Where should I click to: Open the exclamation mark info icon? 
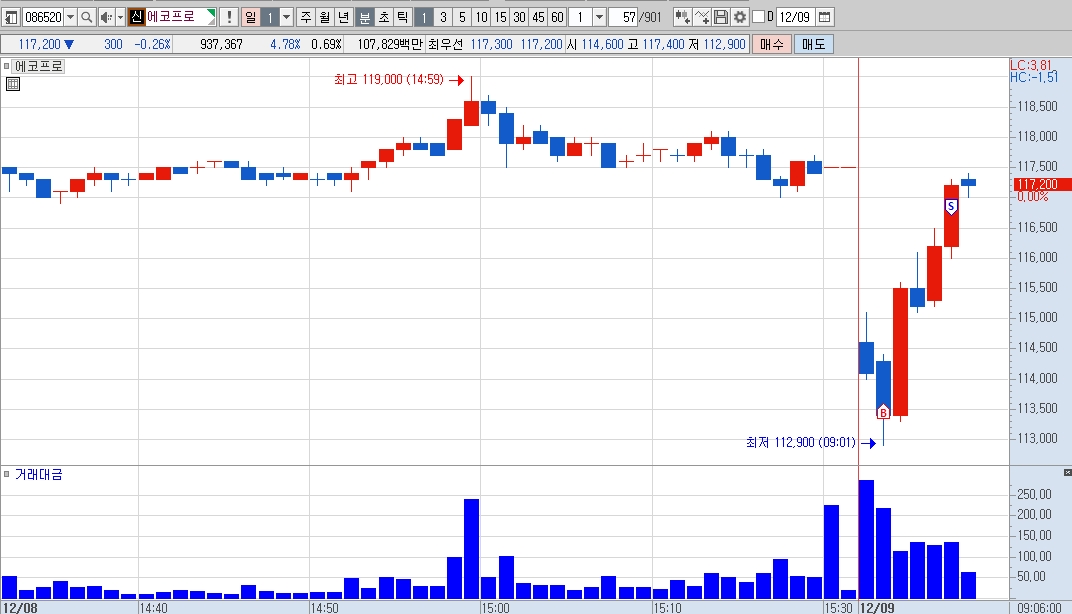click(229, 17)
